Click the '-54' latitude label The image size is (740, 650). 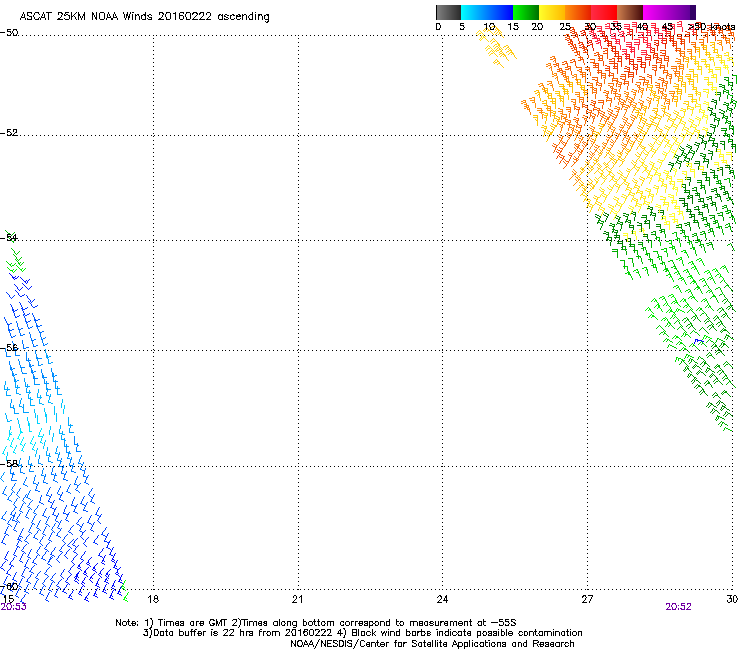[9, 237]
